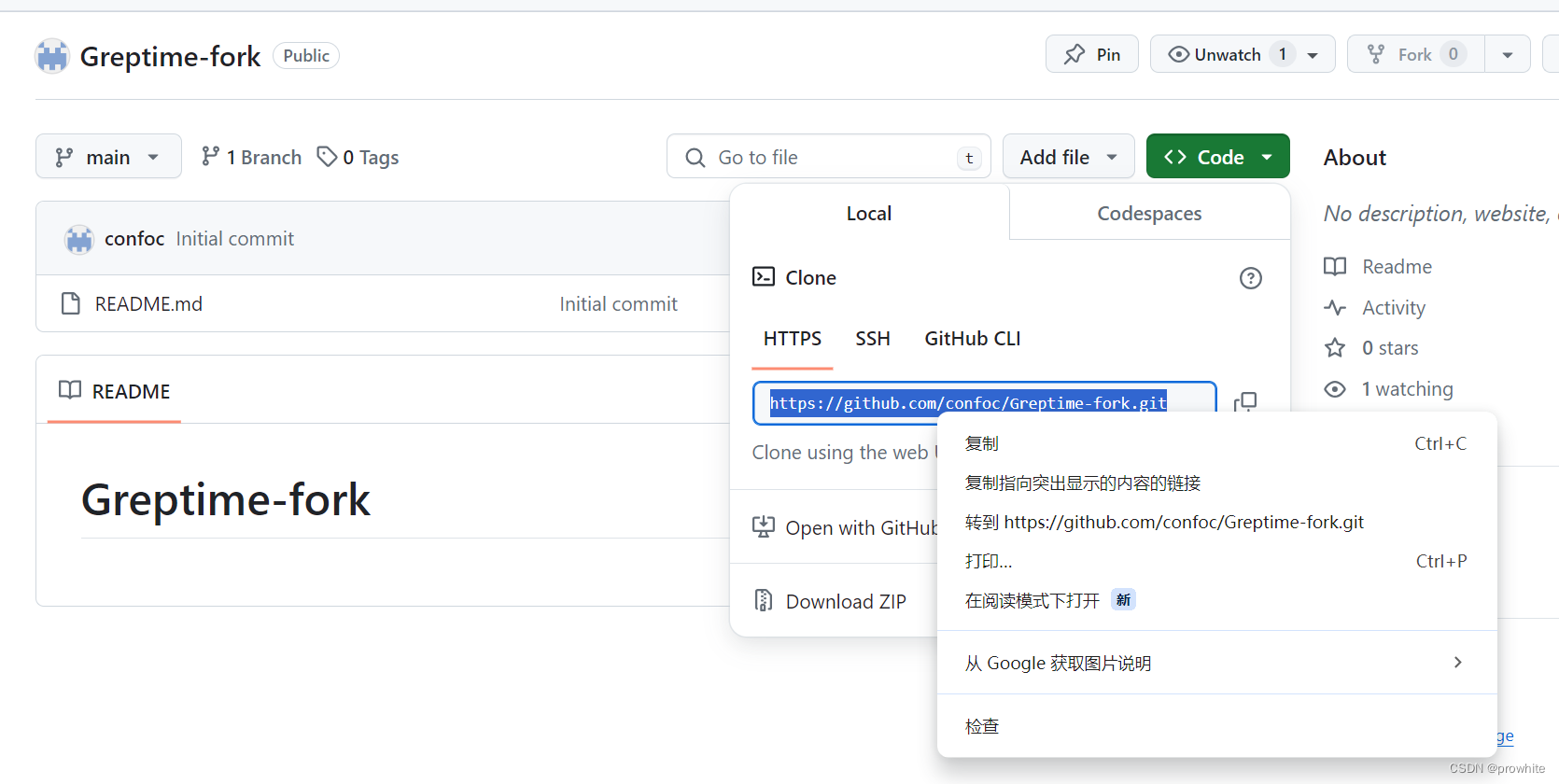Open the Add file dropdown

pyautogui.click(x=1068, y=157)
